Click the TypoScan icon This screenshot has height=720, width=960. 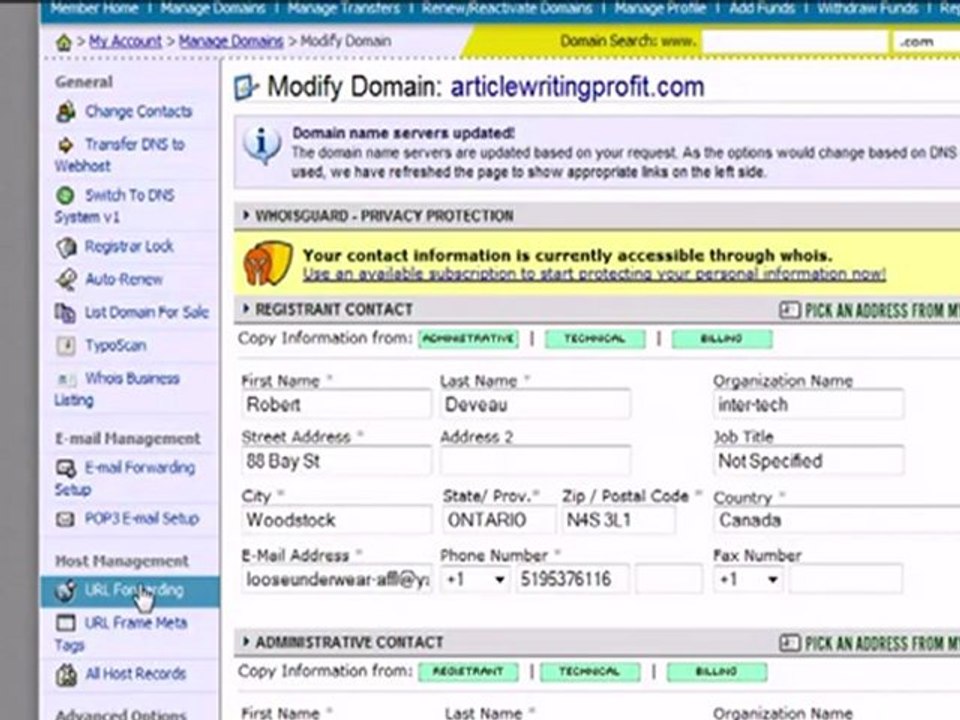pyautogui.click(x=66, y=345)
